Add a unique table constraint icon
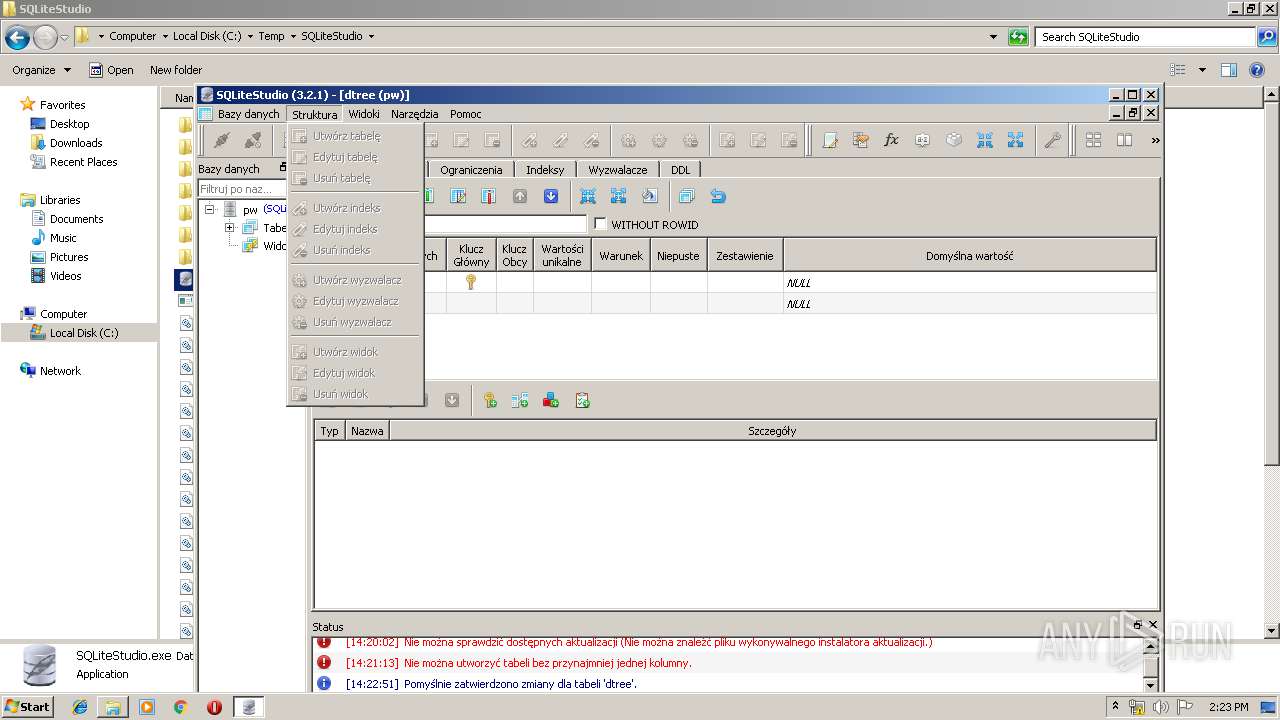 (551, 401)
